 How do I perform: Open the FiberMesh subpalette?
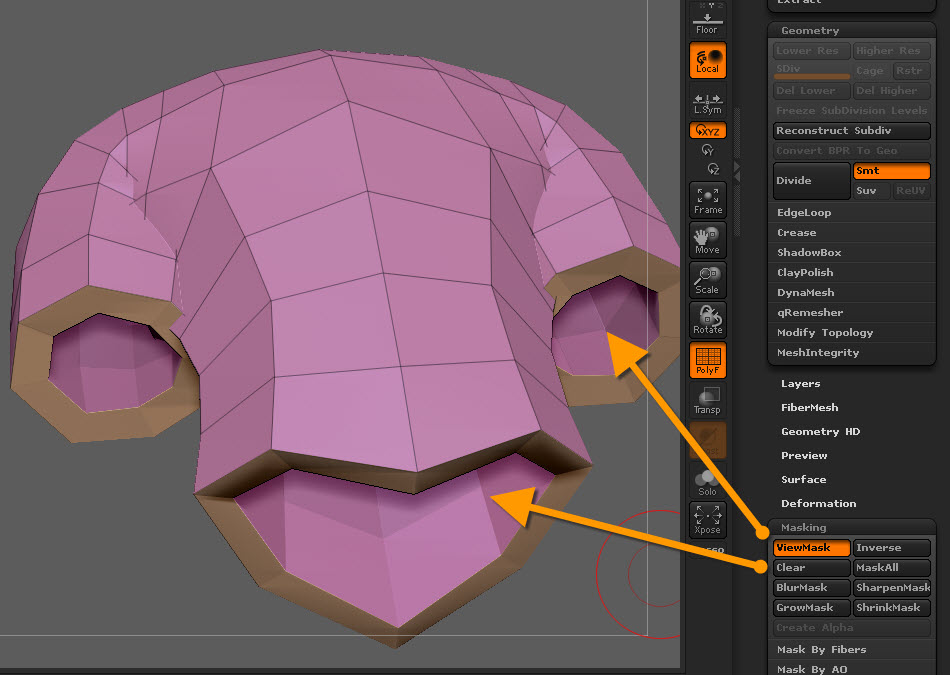coord(809,408)
